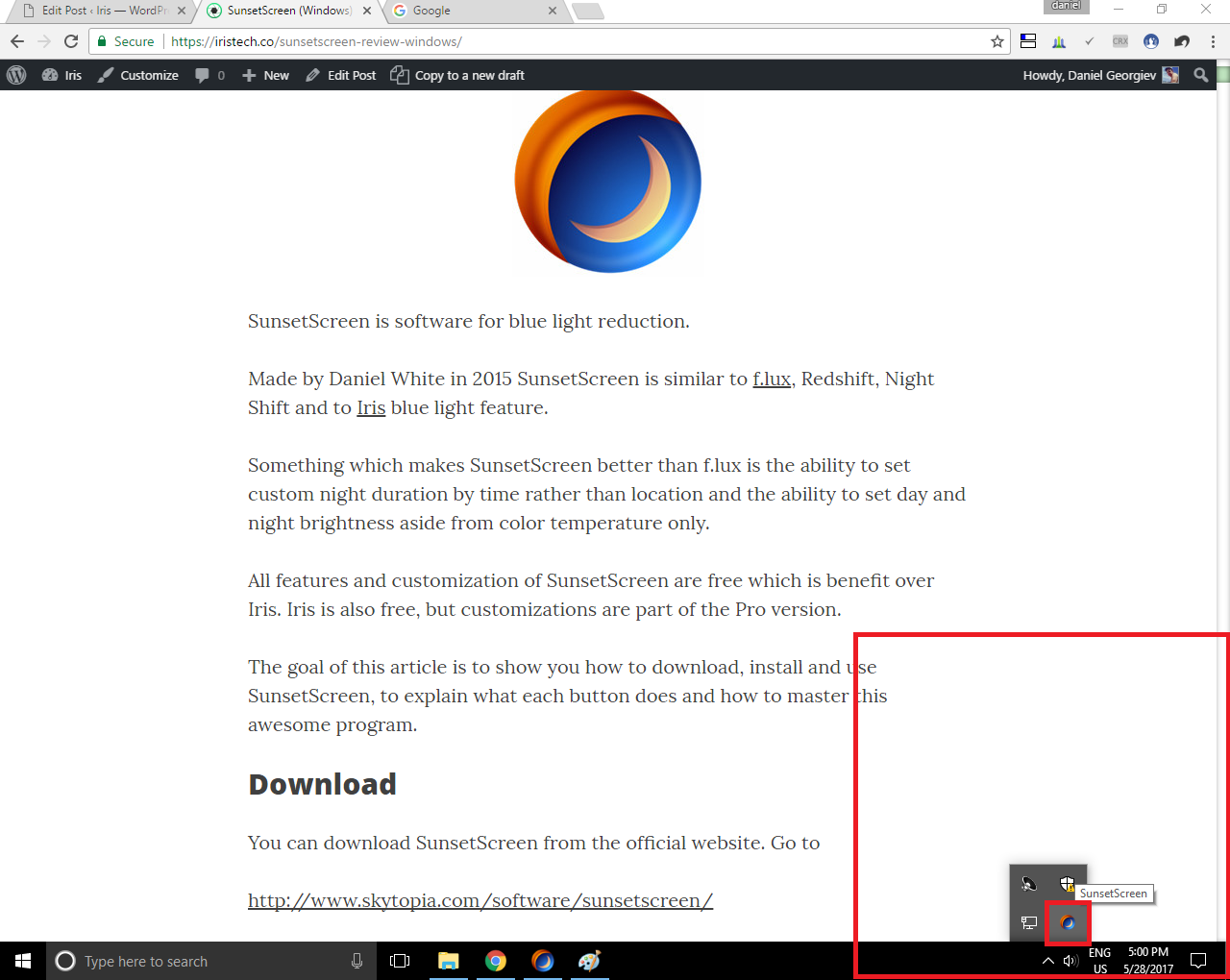Viewport: 1230px width, 980px height.
Task: Close the Google tab
Action: (553, 11)
